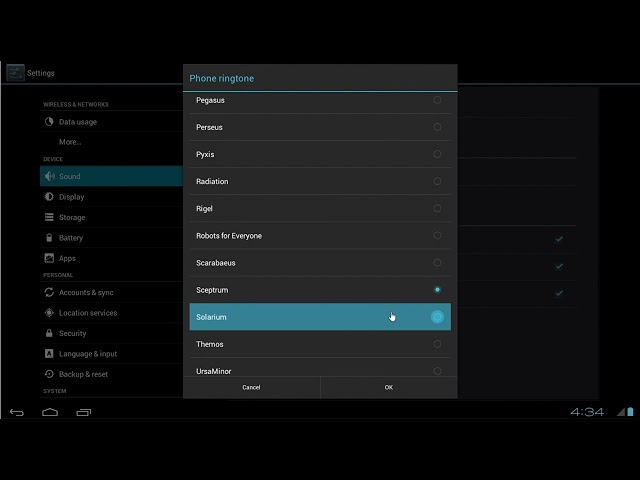The width and height of the screenshot is (640, 480).
Task: Open More... wireless settings
Action: (x=111, y=142)
